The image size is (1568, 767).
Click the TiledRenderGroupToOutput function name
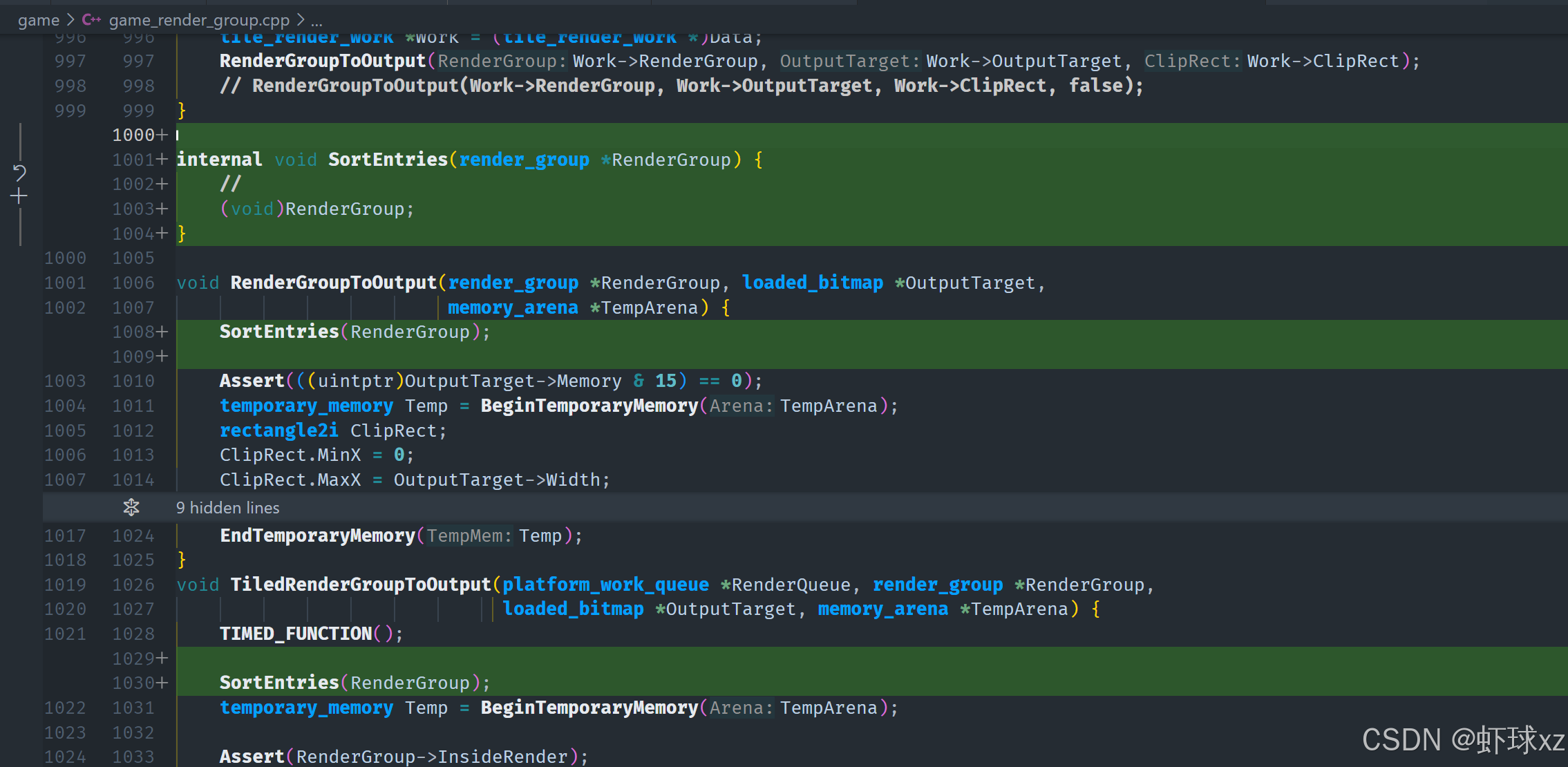tap(360, 585)
